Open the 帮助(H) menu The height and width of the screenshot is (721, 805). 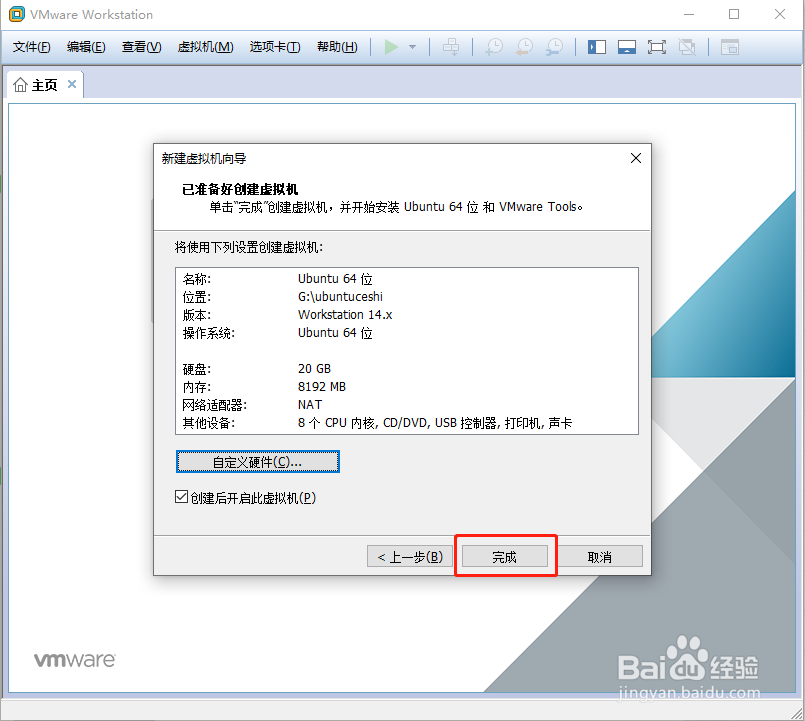click(x=337, y=47)
